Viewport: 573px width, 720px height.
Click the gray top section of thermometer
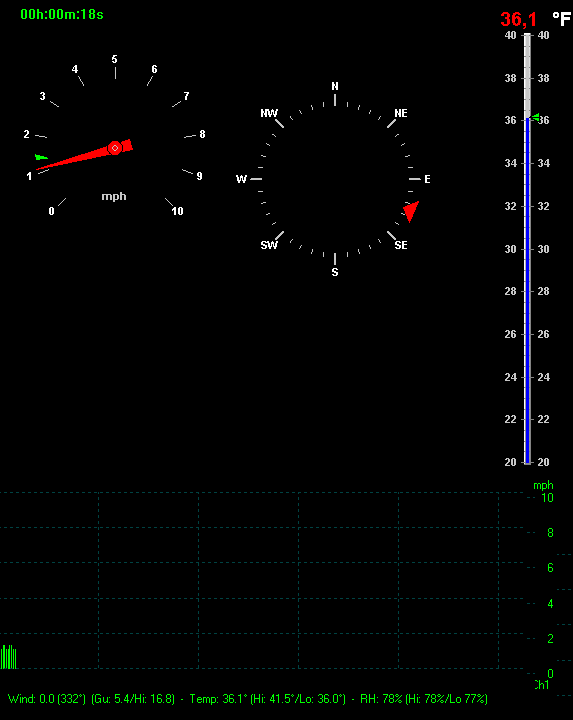tap(528, 75)
